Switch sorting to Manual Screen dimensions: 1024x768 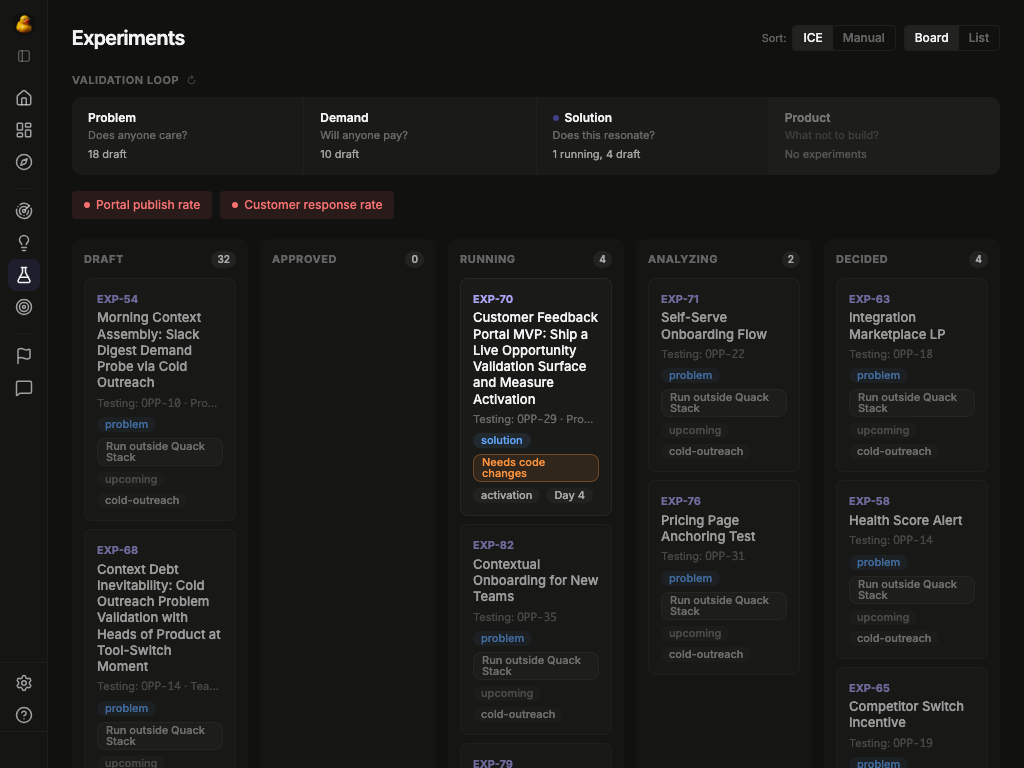click(x=863, y=37)
